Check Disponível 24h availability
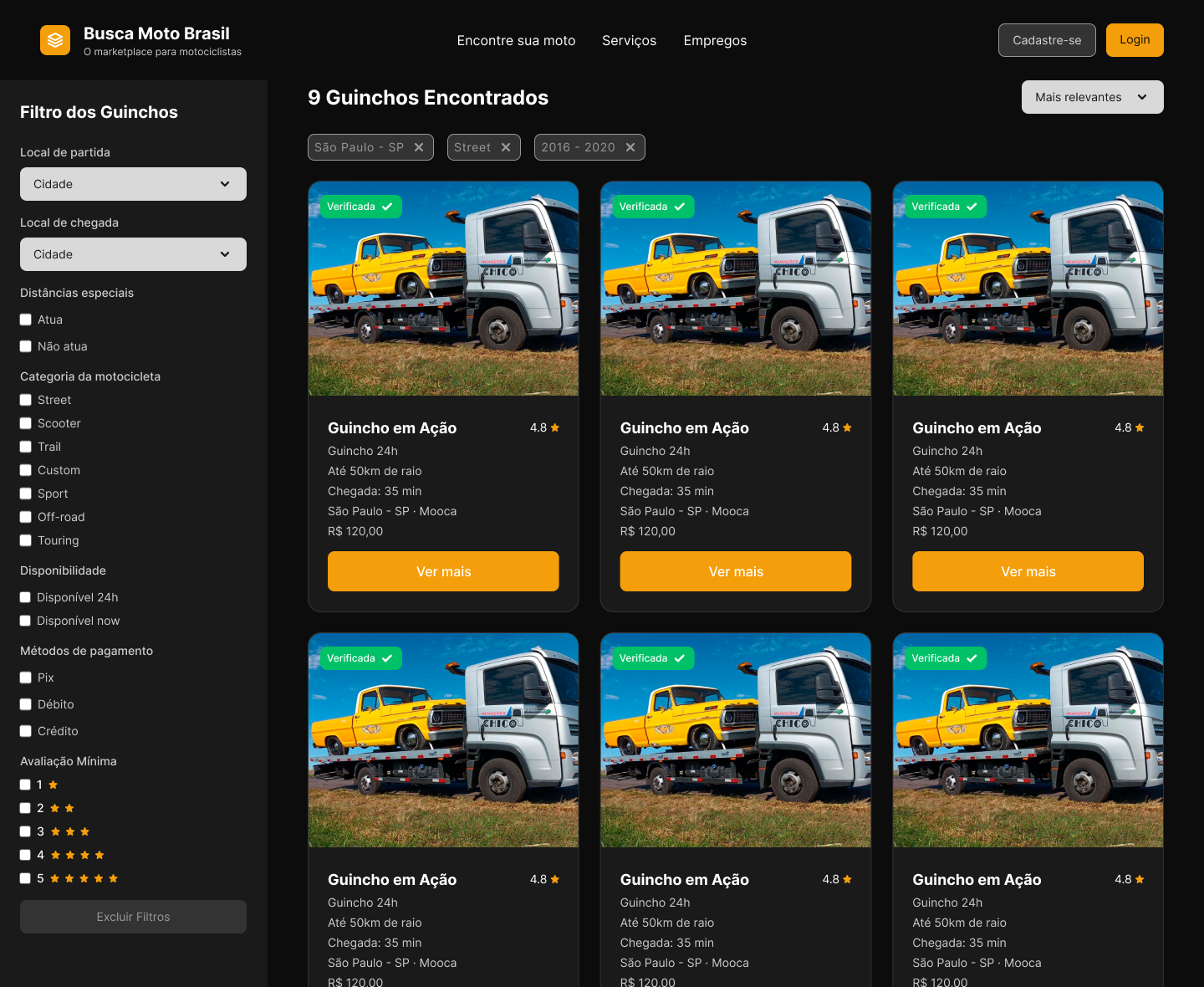Viewport: 1204px width, 987px height. point(25,597)
